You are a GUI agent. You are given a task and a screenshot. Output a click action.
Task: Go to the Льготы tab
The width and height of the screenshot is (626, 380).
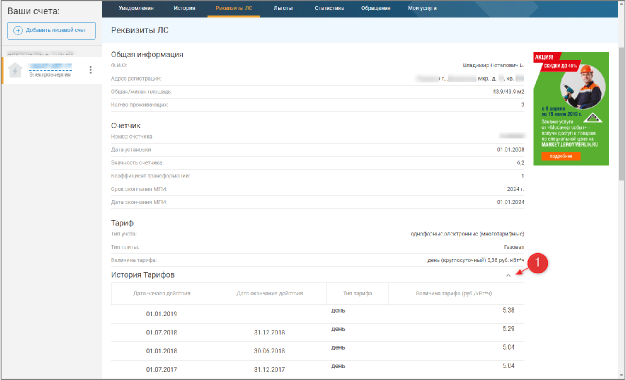point(283,8)
